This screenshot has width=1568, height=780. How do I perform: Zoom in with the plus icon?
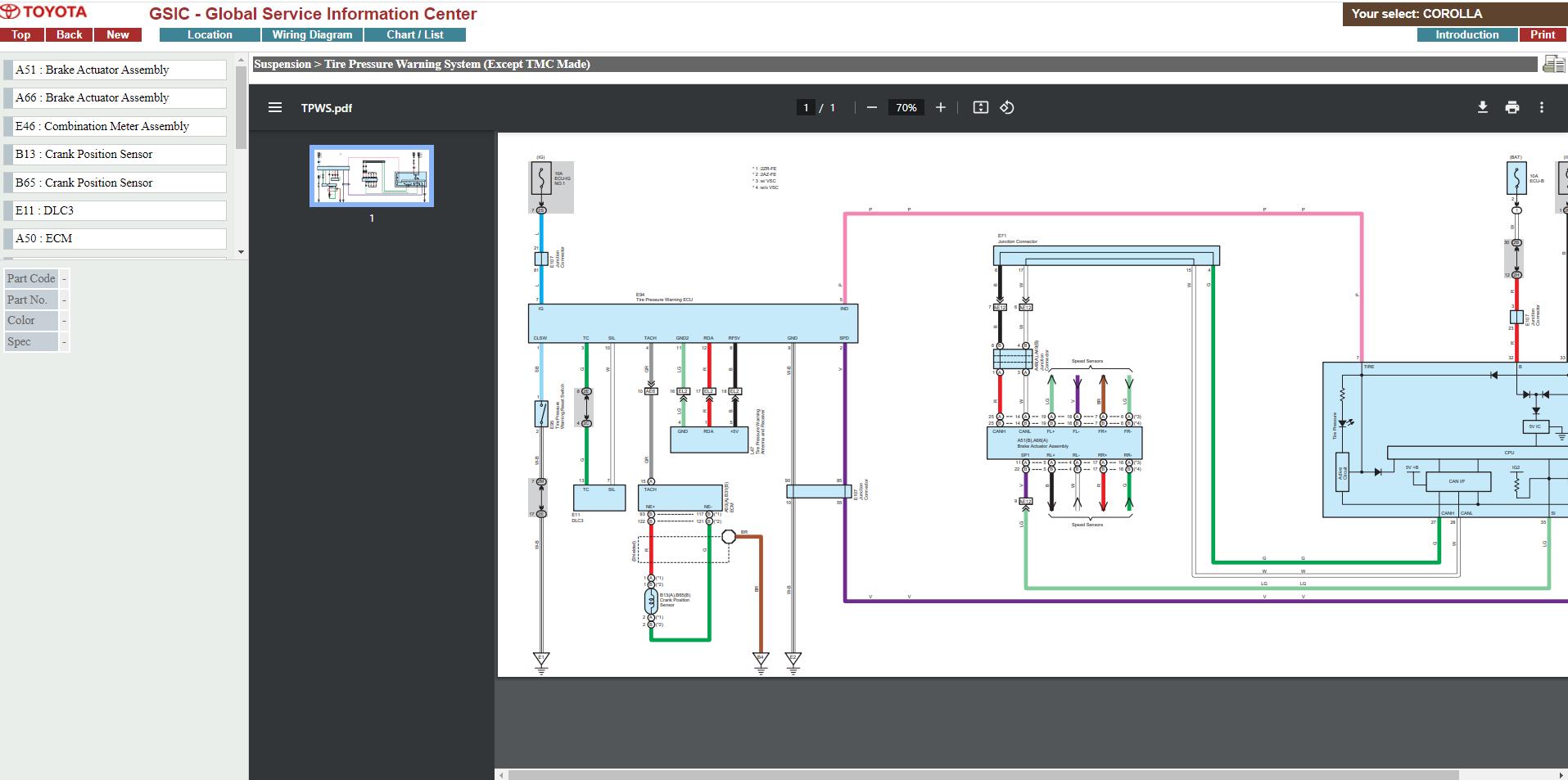click(941, 107)
